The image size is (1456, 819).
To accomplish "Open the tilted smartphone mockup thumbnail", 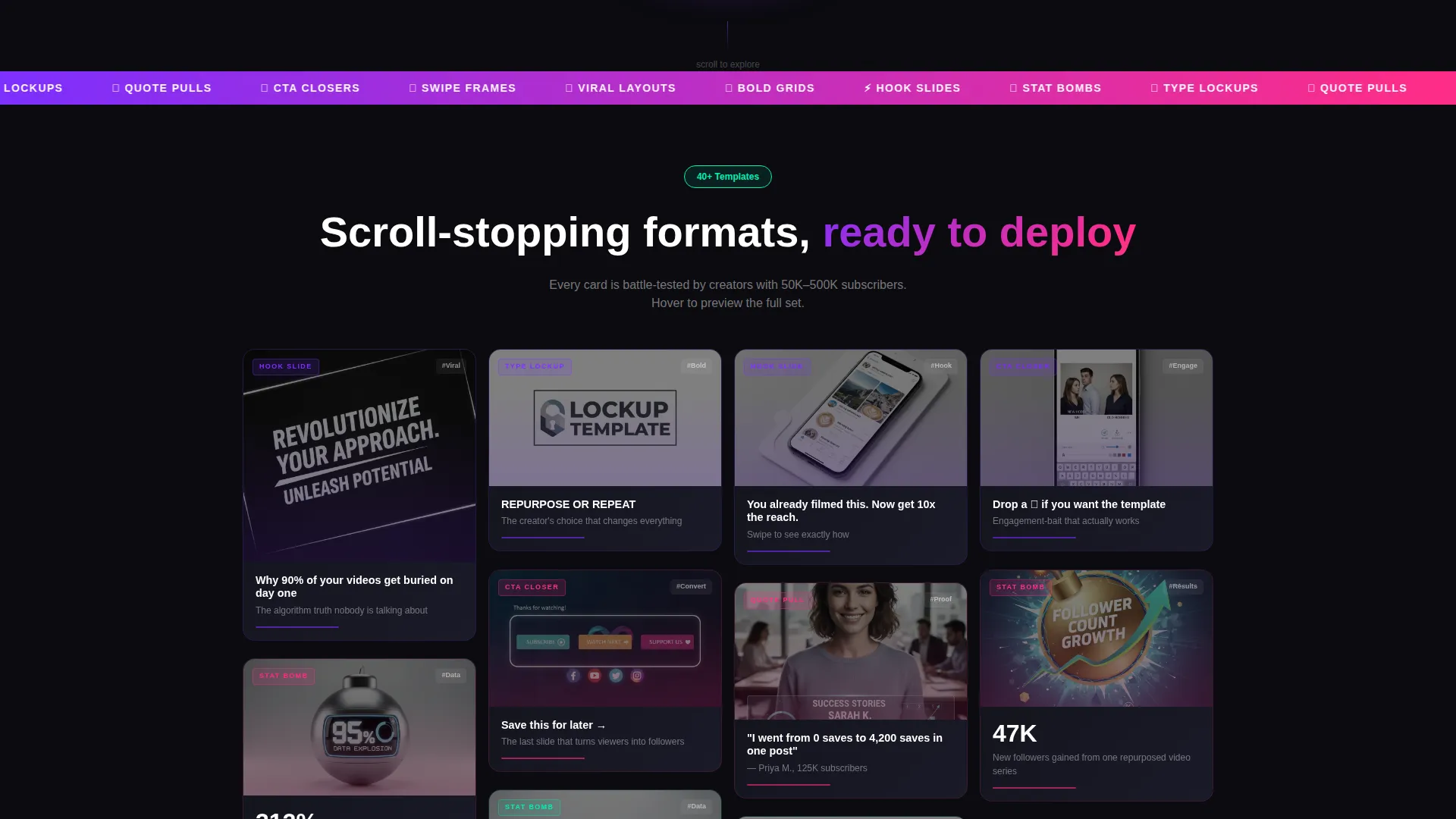I will click(x=851, y=418).
